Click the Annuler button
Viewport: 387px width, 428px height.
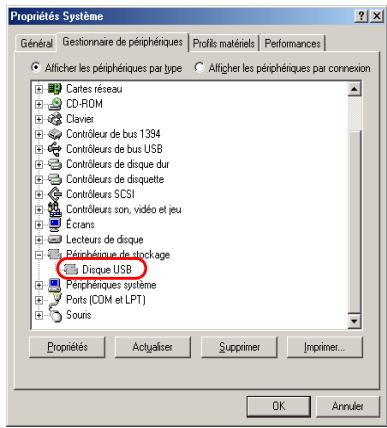pos(348,406)
